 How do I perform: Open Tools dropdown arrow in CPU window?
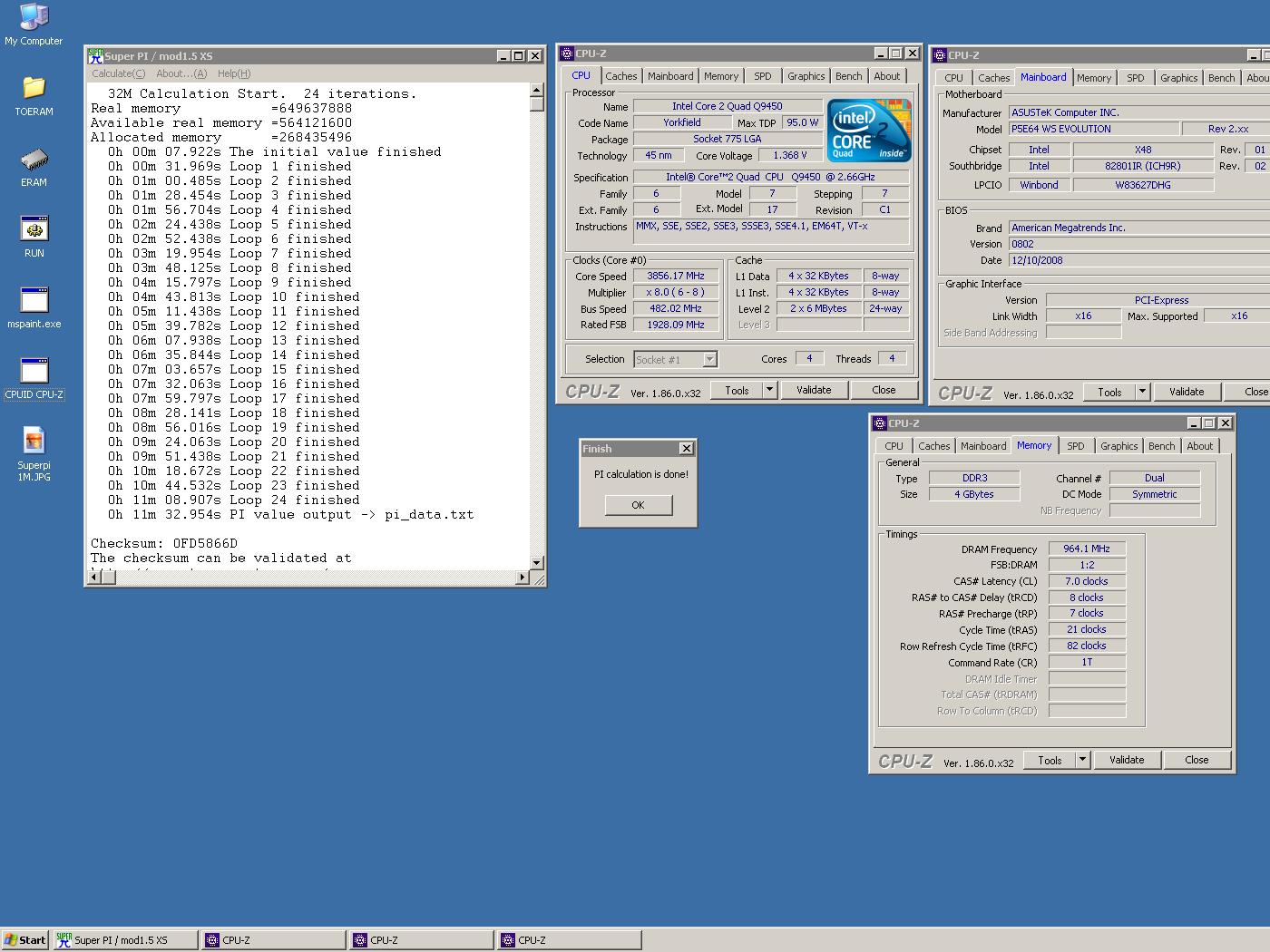click(769, 390)
